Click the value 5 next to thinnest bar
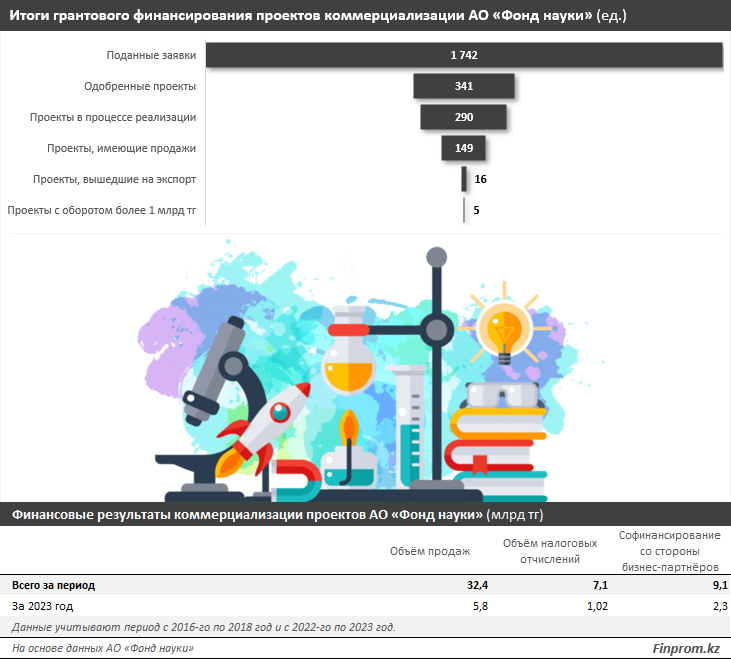Screen dimensions: 731x659 (476, 210)
